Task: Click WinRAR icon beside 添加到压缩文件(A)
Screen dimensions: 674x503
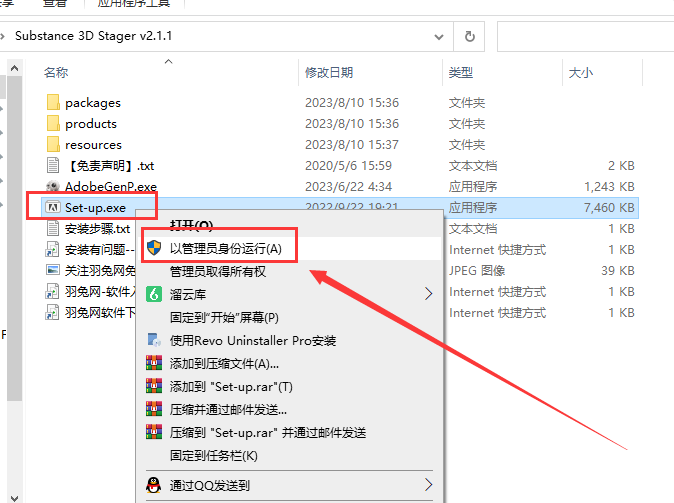Action: (154, 363)
